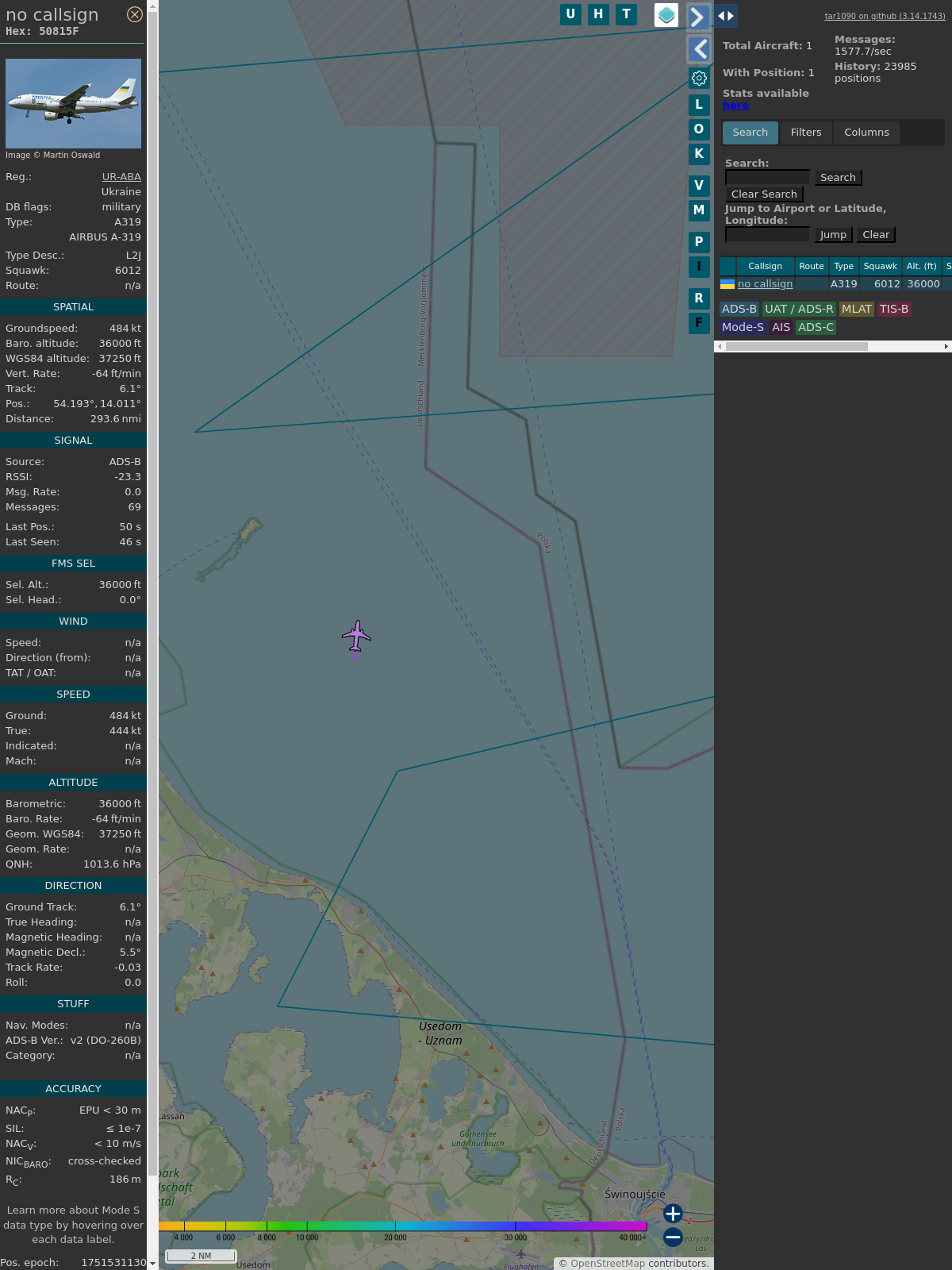This screenshot has width=952, height=1270.
Task: Close the selected aircraft info panel
Action: [135, 14]
